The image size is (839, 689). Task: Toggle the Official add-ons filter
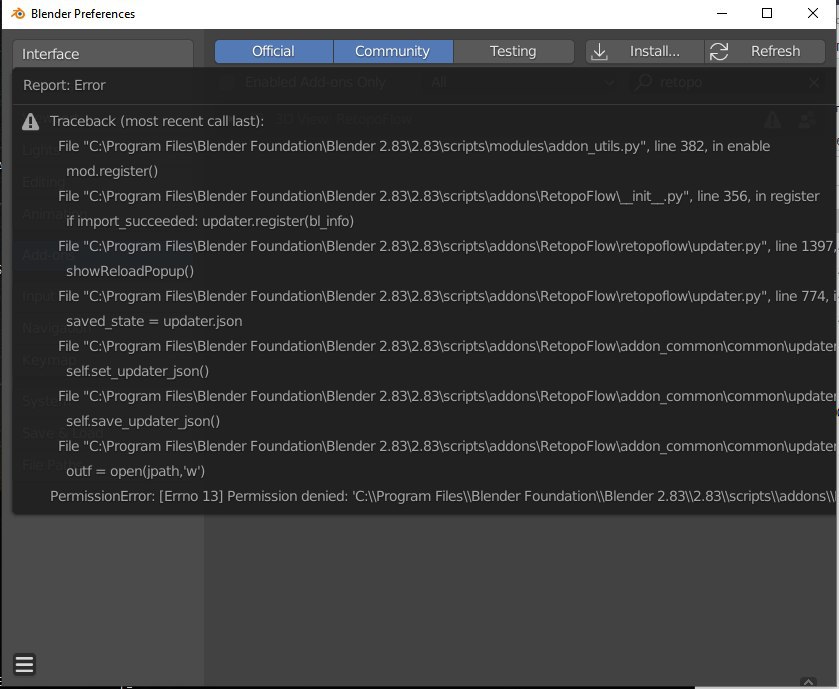273,51
